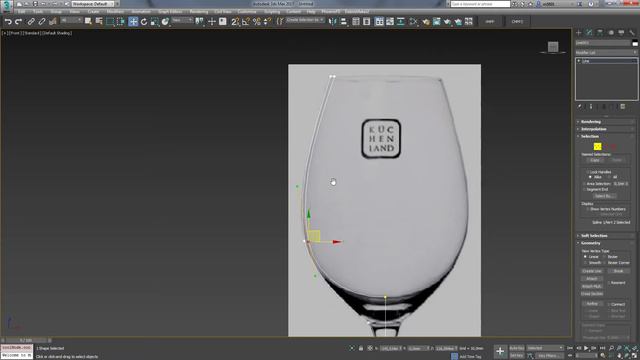The width and height of the screenshot is (640, 360).
Task: Toggle the Angle Snap button
Action: (246, 22)
